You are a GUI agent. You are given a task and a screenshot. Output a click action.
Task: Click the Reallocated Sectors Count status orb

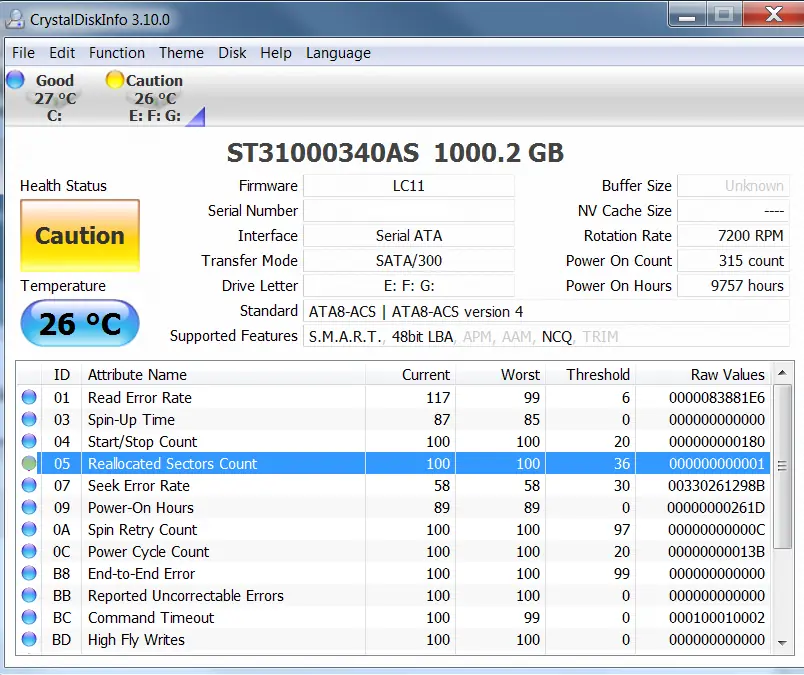[x=29, y=464]
